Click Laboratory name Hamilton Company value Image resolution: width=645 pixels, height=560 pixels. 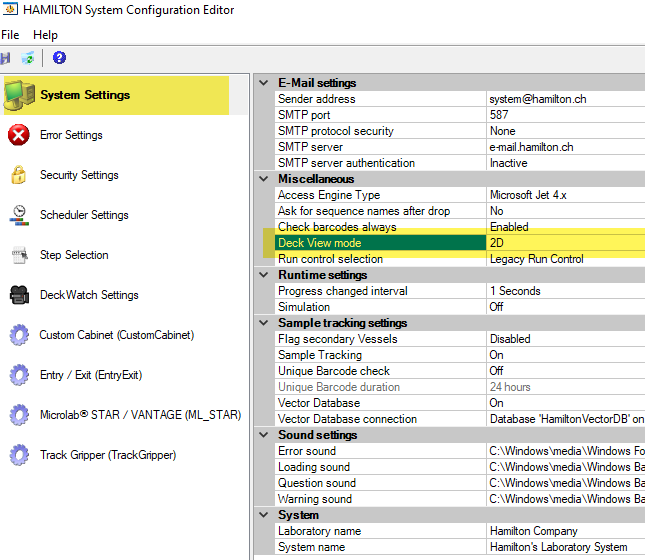pyautogui.click(x=534, y=531)
